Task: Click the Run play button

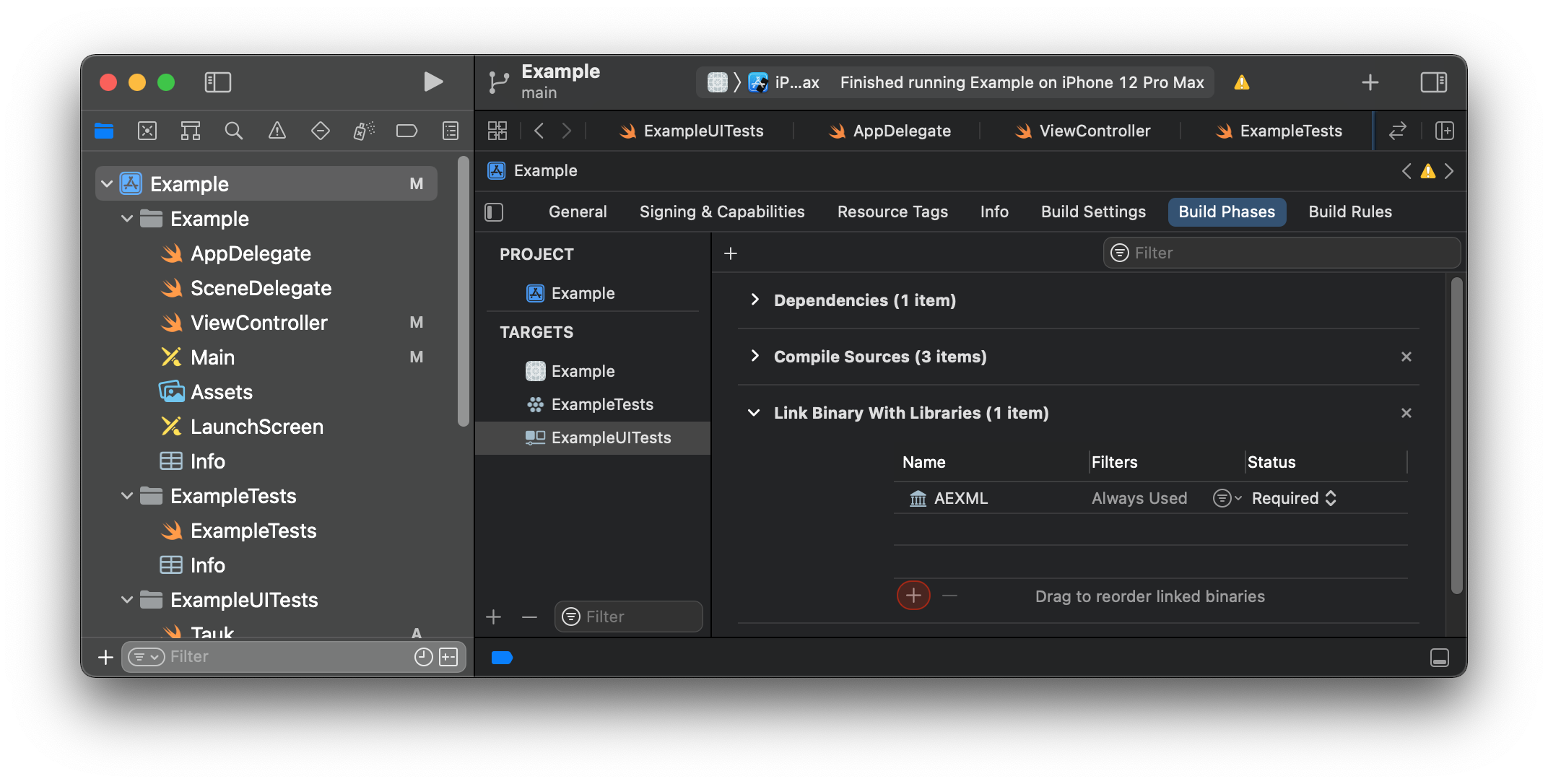Action: tap(432, 82)
